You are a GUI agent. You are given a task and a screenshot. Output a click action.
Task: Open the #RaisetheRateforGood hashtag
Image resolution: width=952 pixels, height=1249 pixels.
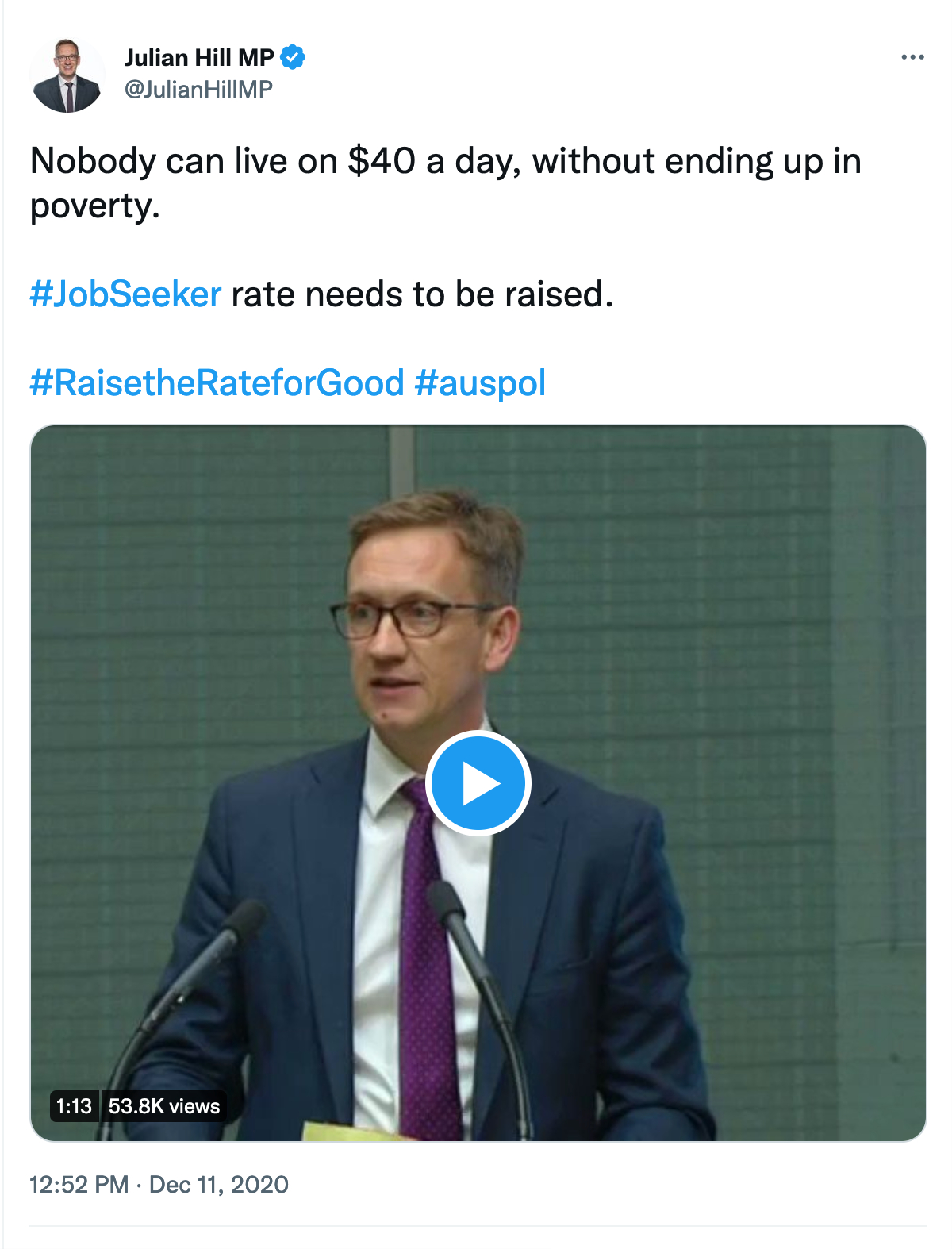[x=217, y=382]
